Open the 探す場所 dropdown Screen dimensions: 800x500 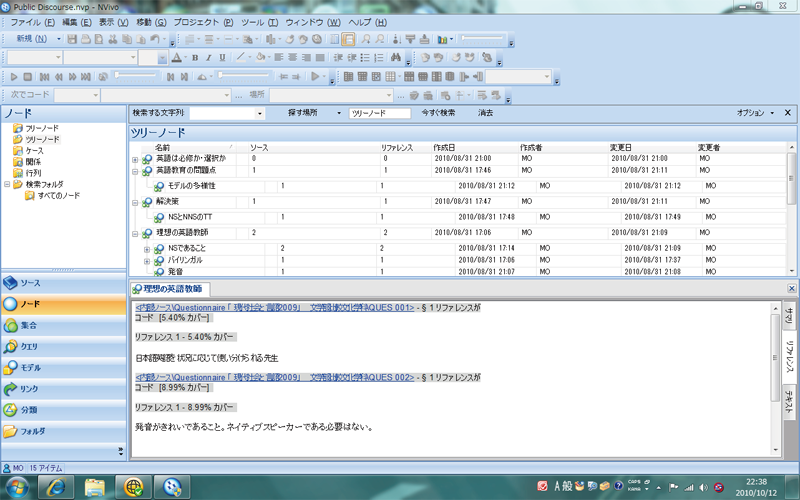tap(338, 114)
